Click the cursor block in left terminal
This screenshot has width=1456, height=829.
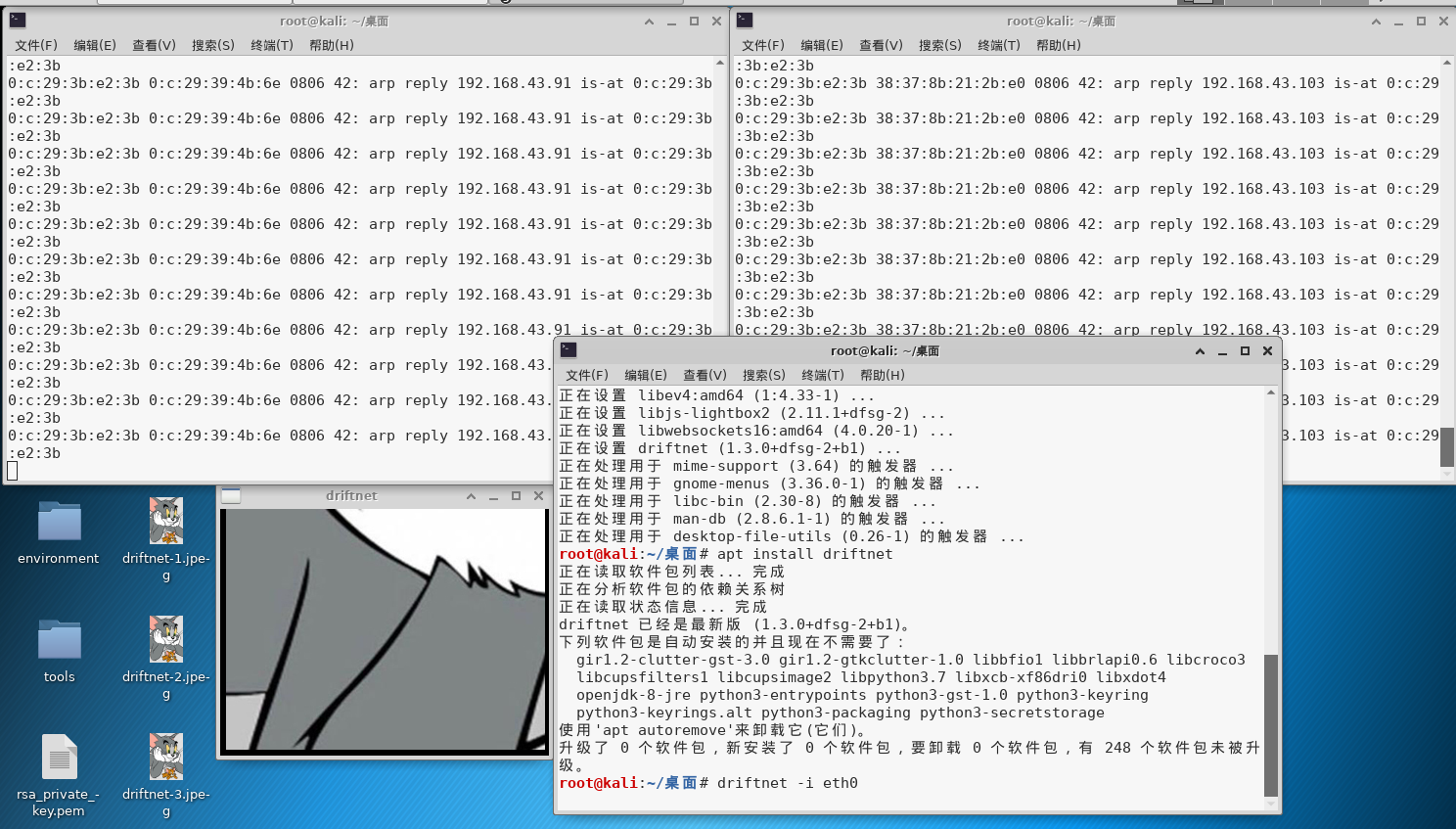pyautogui.click(x=12, y=471)
